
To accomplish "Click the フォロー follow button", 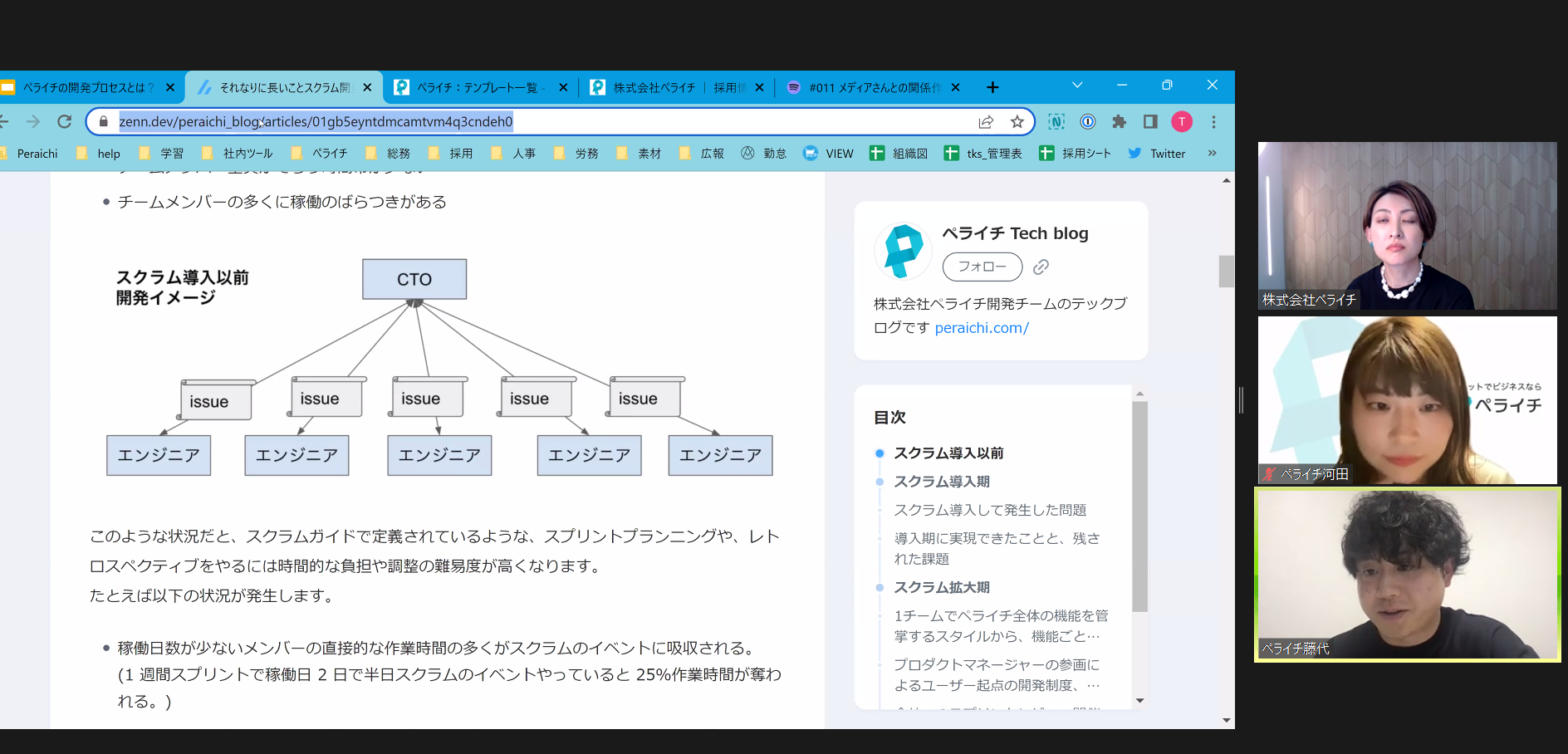I will coord(982,267).
